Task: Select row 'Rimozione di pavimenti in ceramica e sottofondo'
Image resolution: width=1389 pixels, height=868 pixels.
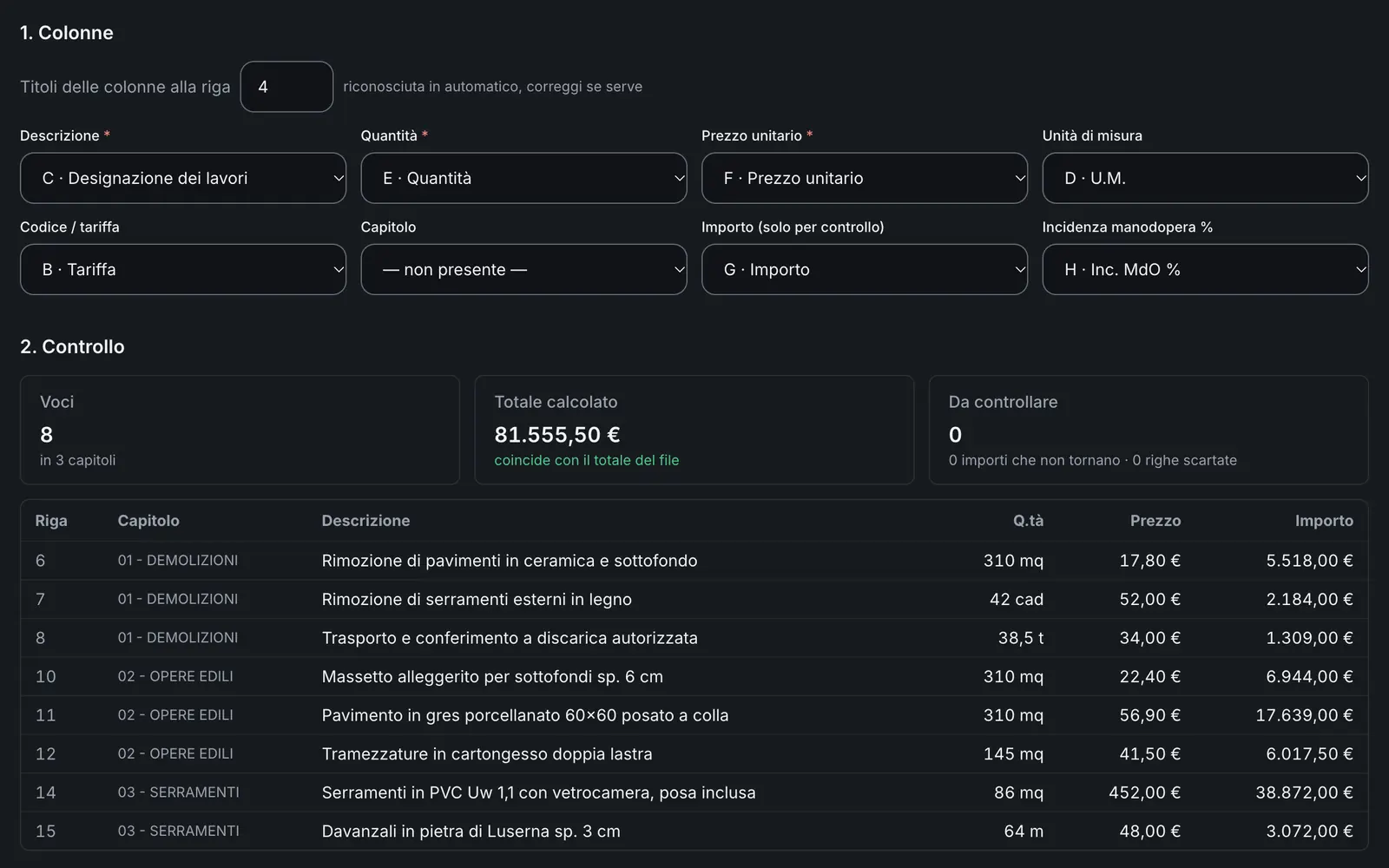Action: 694,561
